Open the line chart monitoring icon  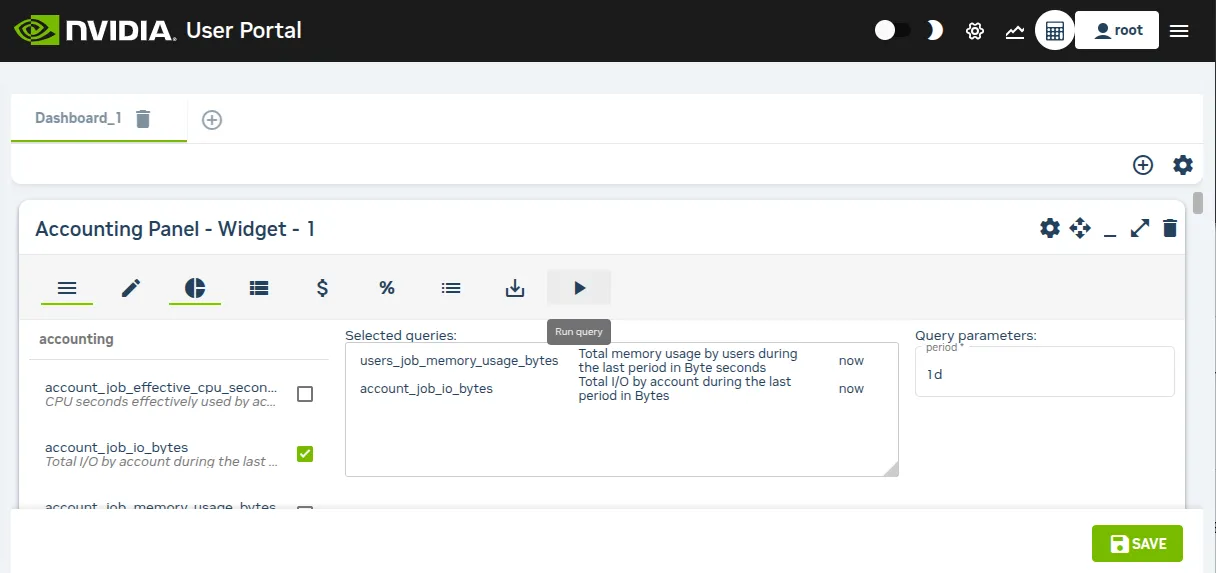pos(1015,31)
